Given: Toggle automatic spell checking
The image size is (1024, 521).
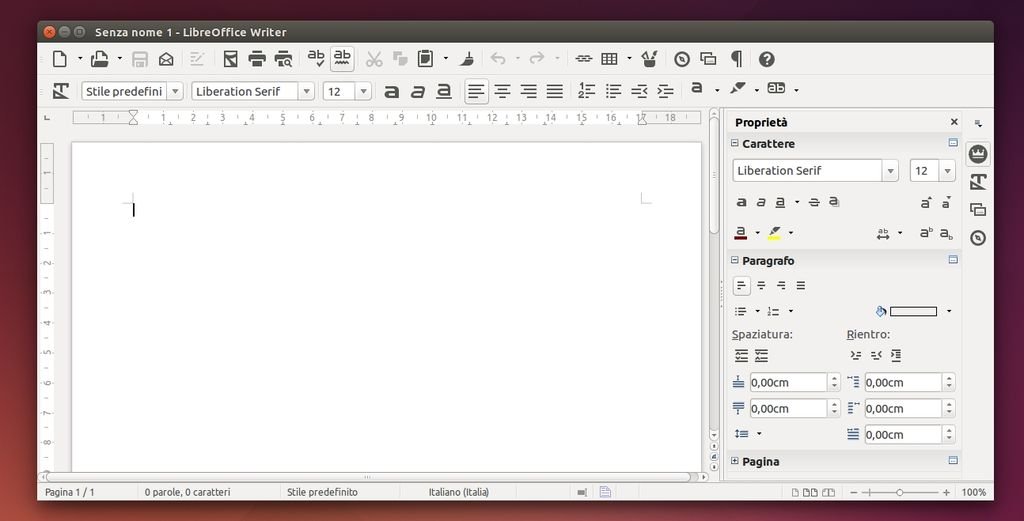Looking at the screenshot, I should 343,59.
